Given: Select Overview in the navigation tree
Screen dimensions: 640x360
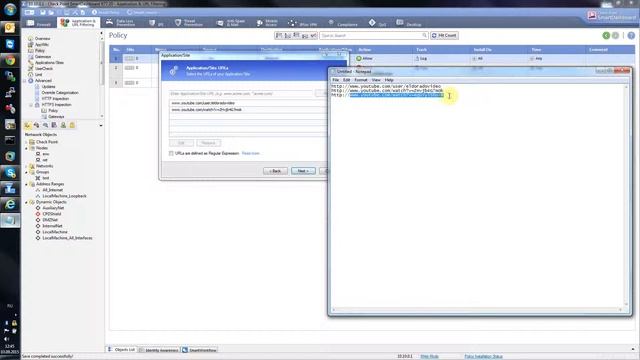Looking at the screenshot, I should click(x=39, y=38).
